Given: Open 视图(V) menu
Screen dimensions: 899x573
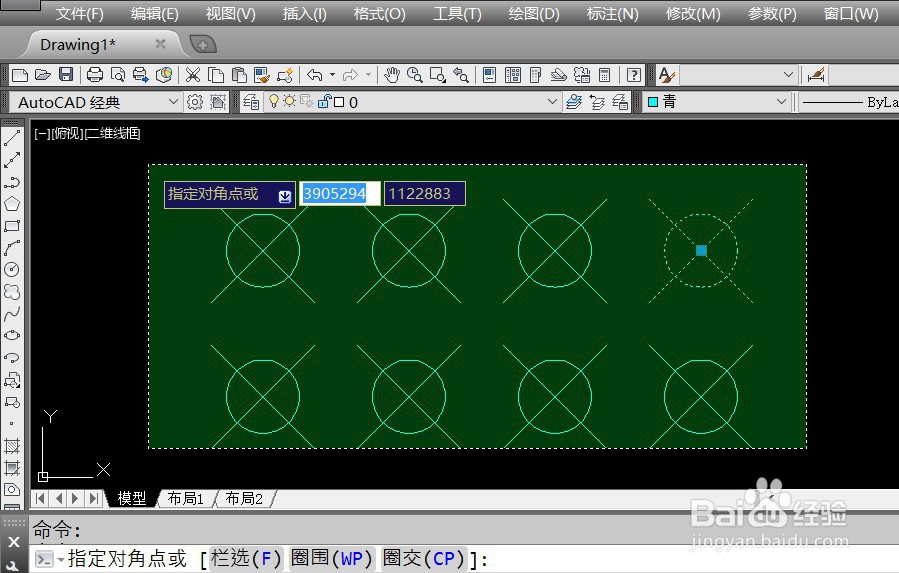Looking at the screenshot, I should [231, 13].
